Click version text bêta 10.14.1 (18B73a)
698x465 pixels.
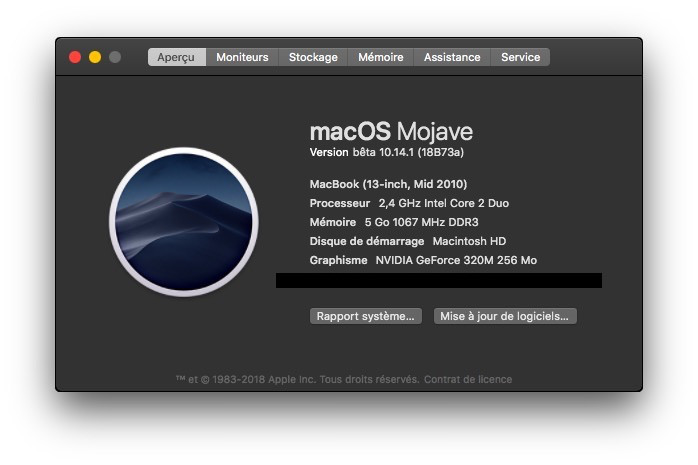coord(408,152)
